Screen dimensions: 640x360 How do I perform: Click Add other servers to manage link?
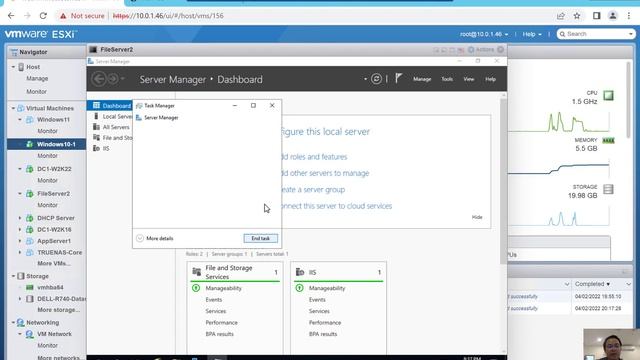[x=325, y=173]
